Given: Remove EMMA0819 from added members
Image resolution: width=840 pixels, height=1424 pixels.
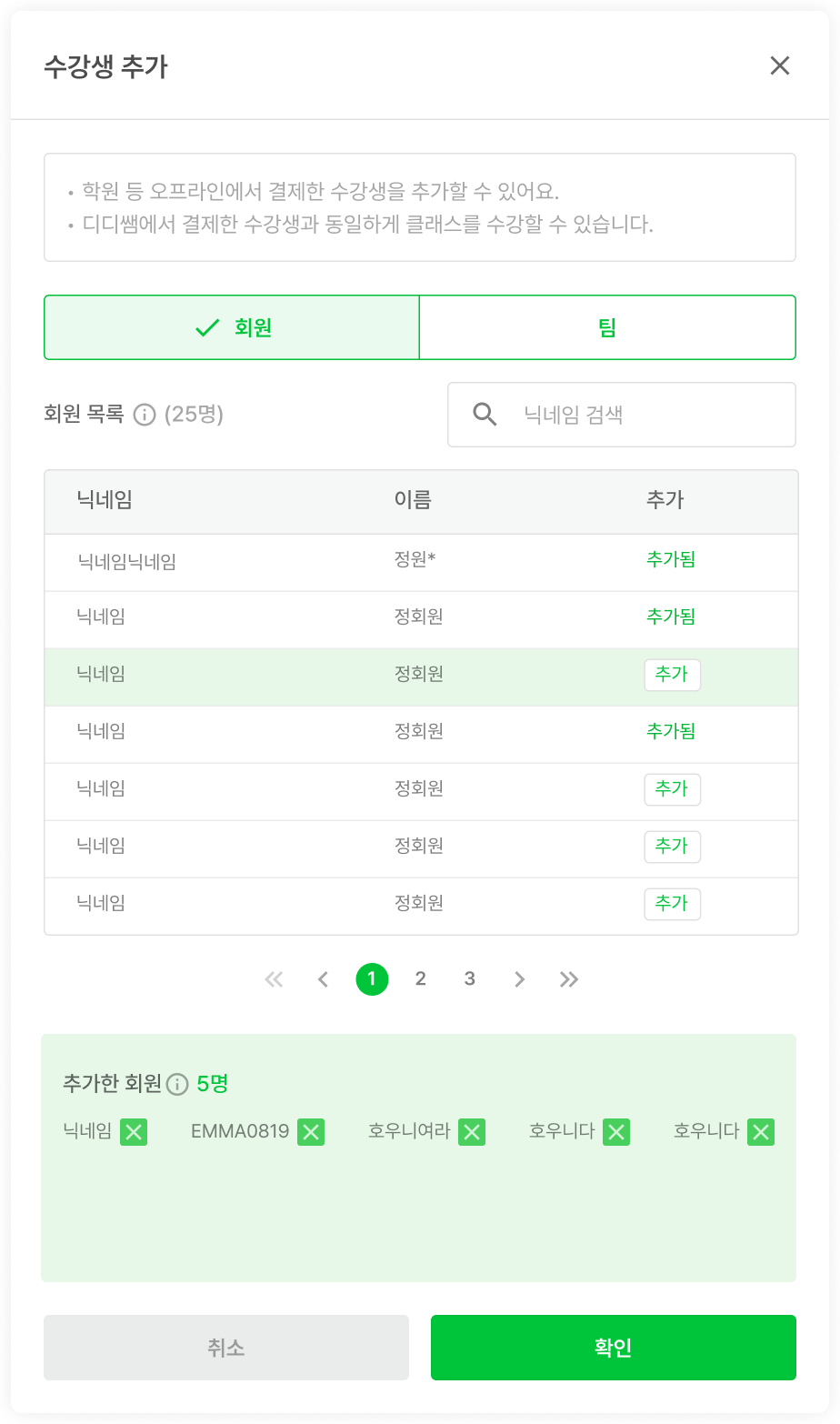Looking at the screenshot, I should click(x=312, y=1132).
